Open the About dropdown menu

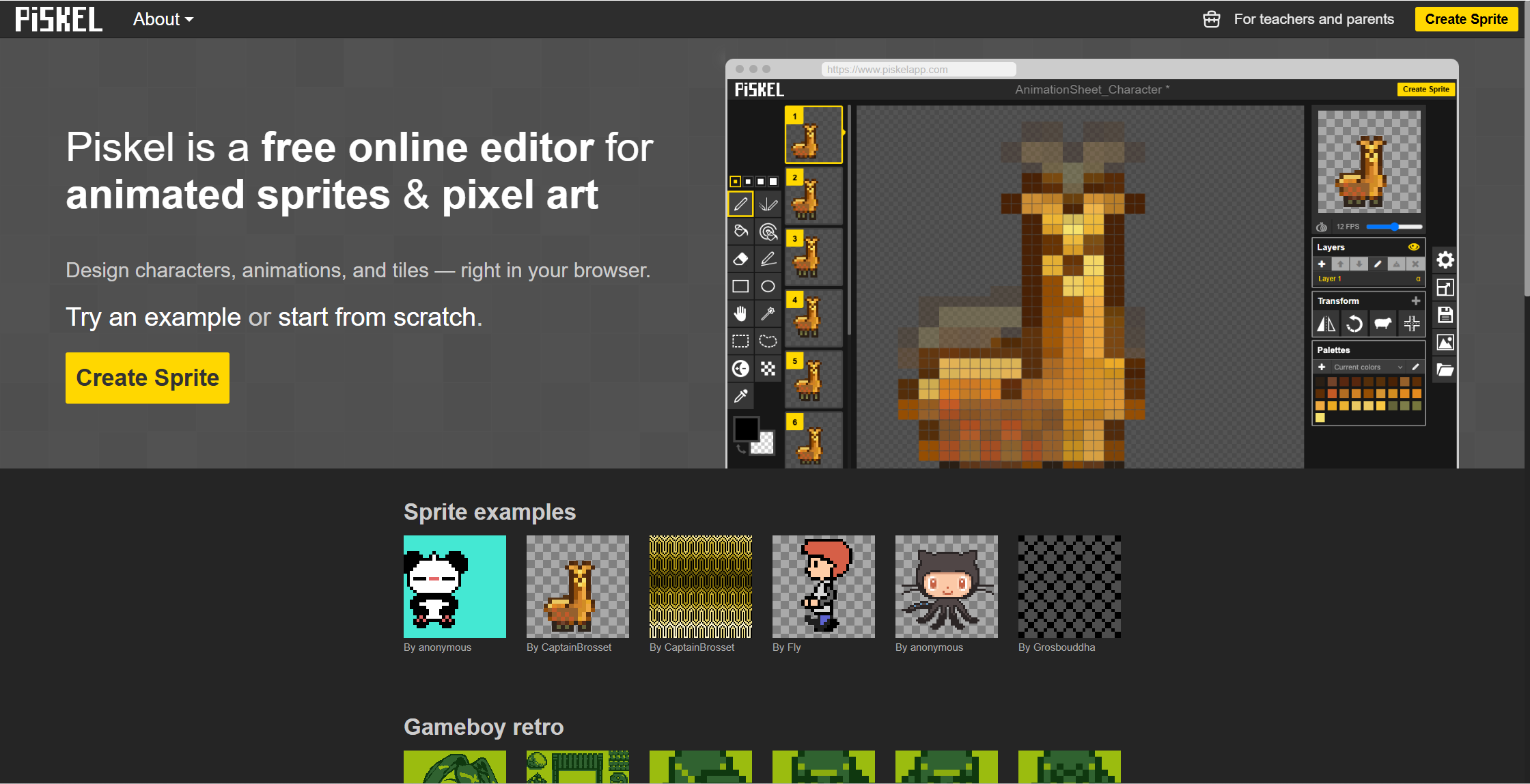point(163,19)
